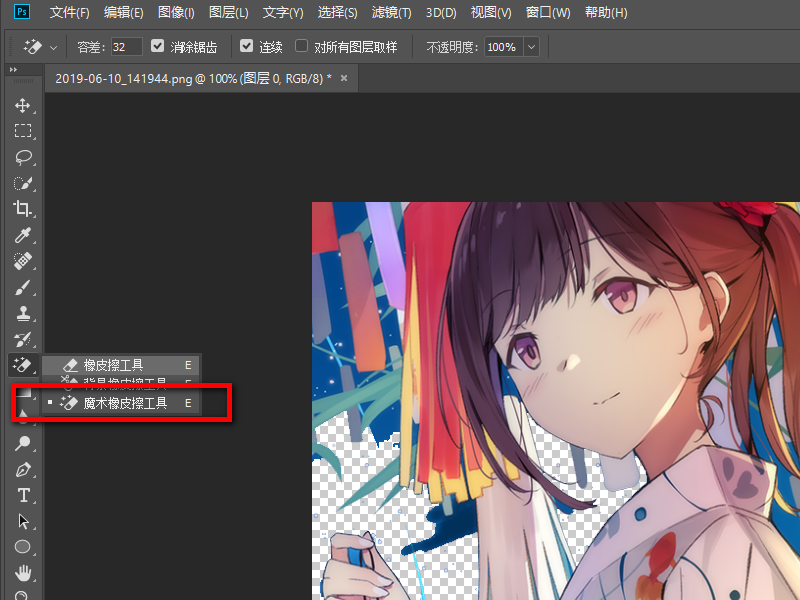Open the opacity slider dropdown arrow
The width and height of the screenshot is (800, 600).
531,47
